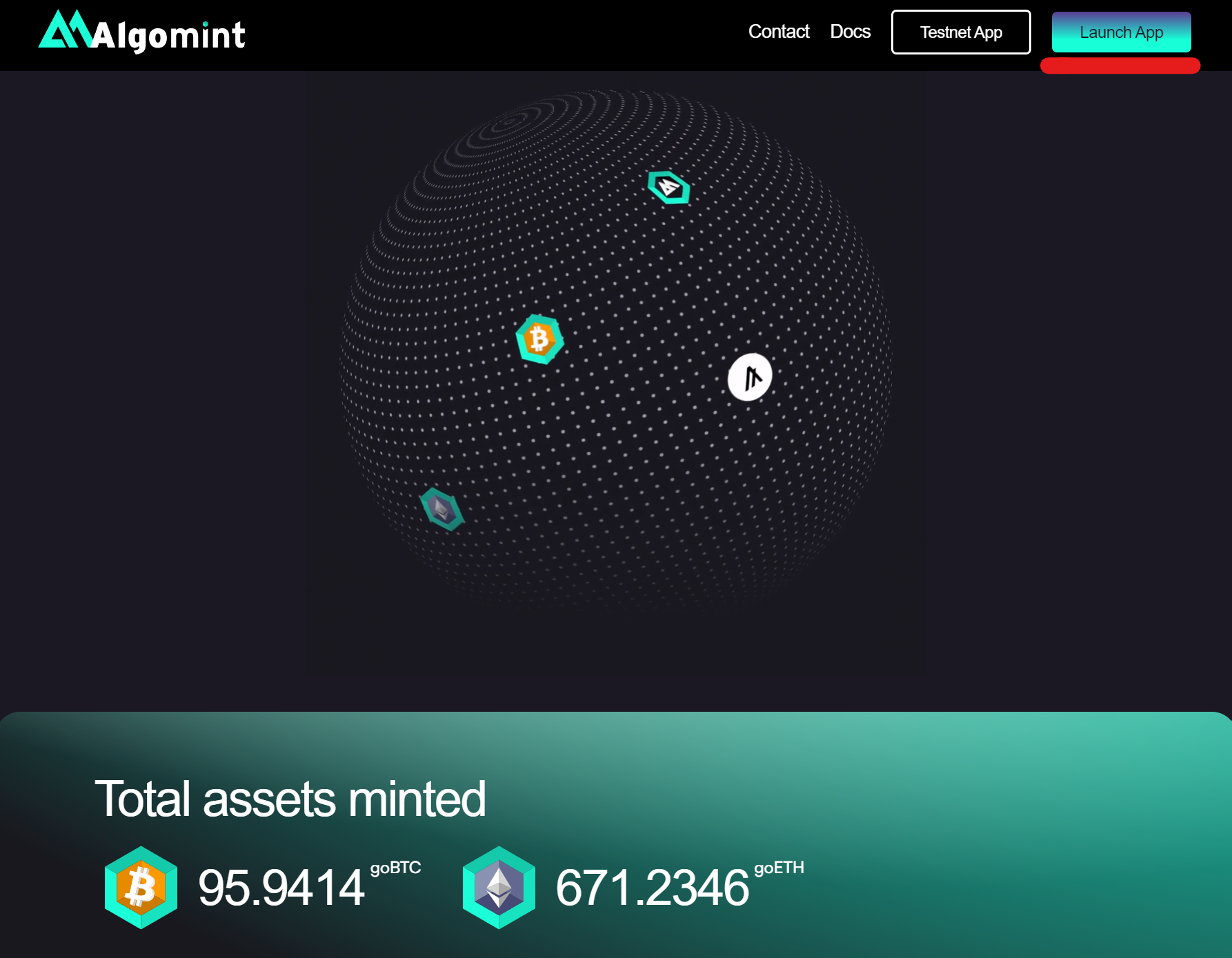Screen dimensions: 1232x958
Task: Open the Docs link
Action: pos(850,32)
